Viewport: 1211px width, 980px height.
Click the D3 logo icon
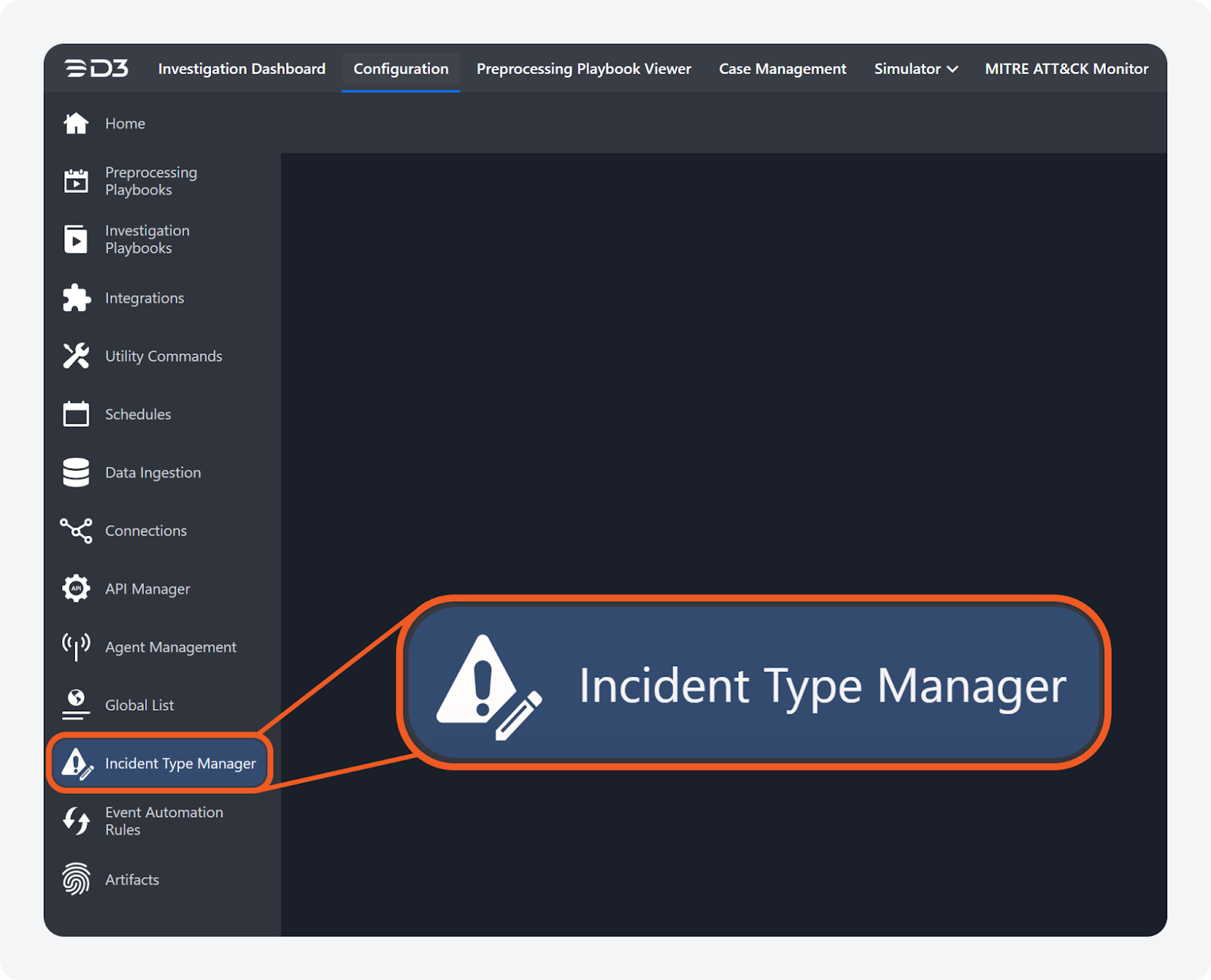(x=96, y=68)
